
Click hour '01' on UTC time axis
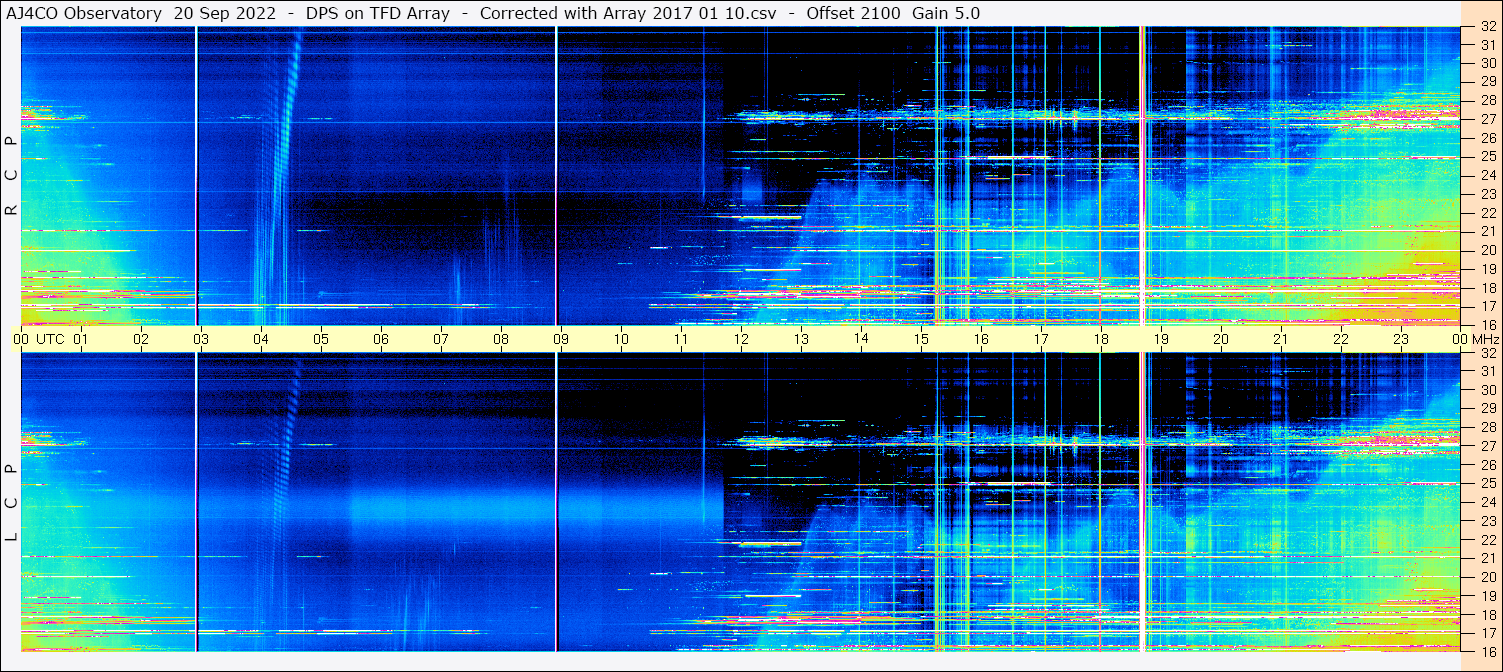click(x=81, y=339)
